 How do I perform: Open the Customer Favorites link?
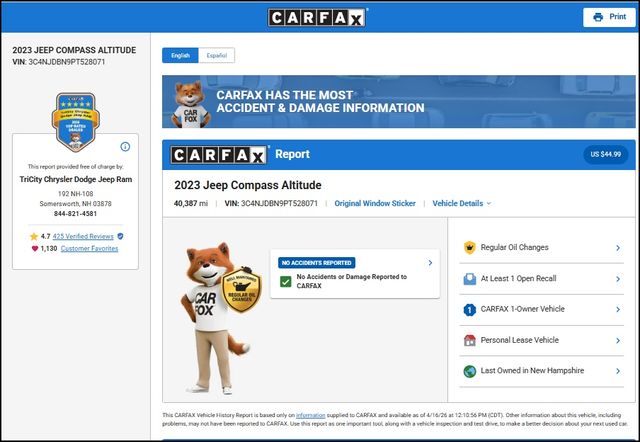pyautogui.click(x=89, y=249)
